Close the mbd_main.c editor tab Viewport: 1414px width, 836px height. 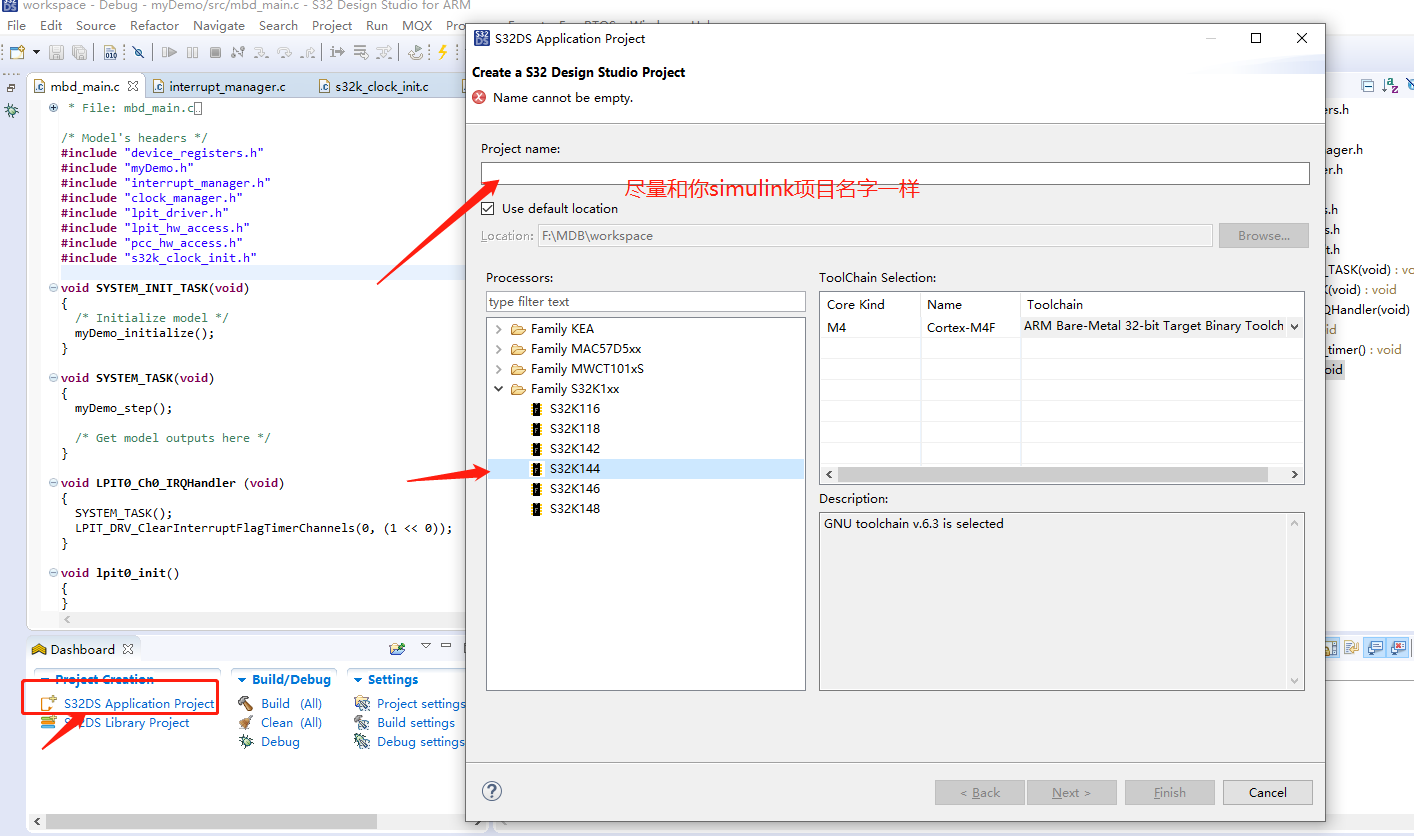[x=133, y=86]
